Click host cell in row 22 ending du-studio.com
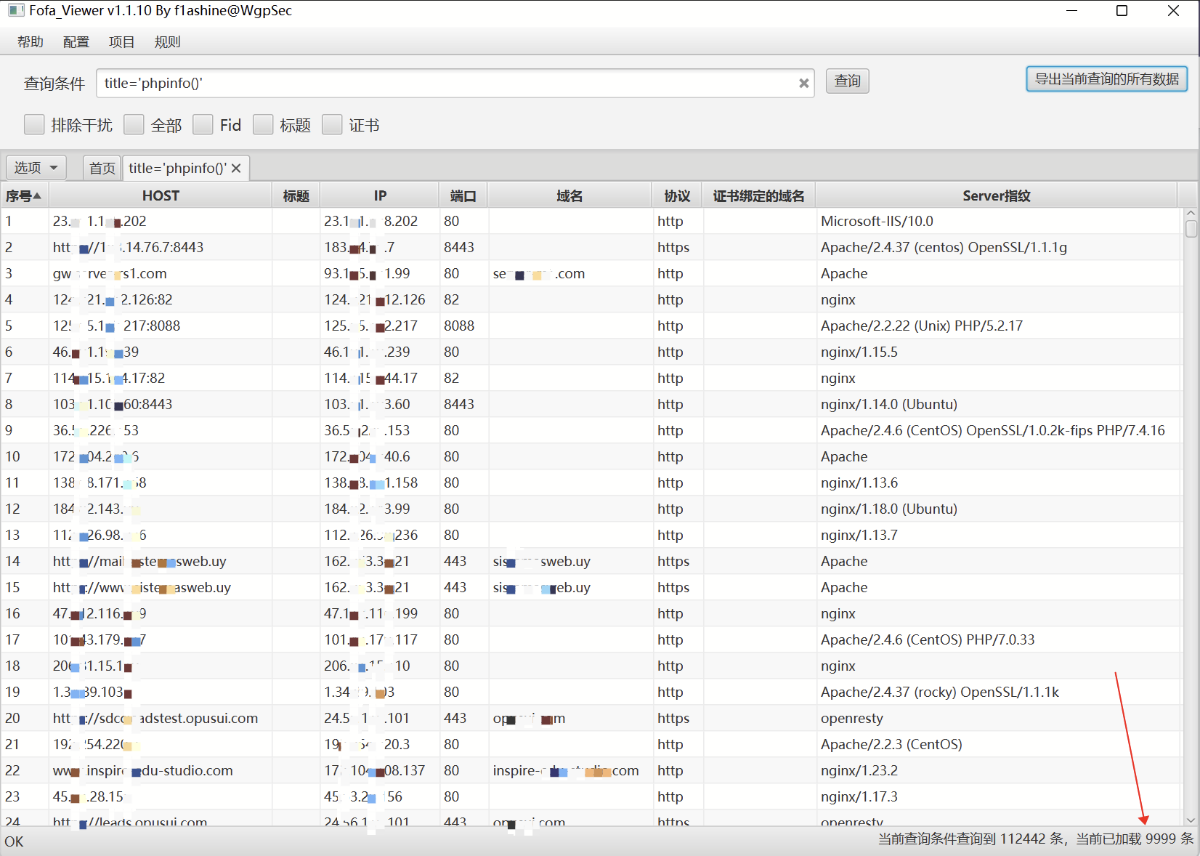This screenshot has width=1200, height=856. 160,770
